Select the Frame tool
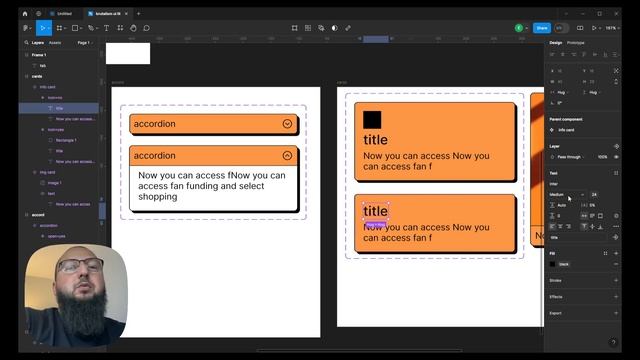This screenshot has height=360, width=640. coord(59,28)
